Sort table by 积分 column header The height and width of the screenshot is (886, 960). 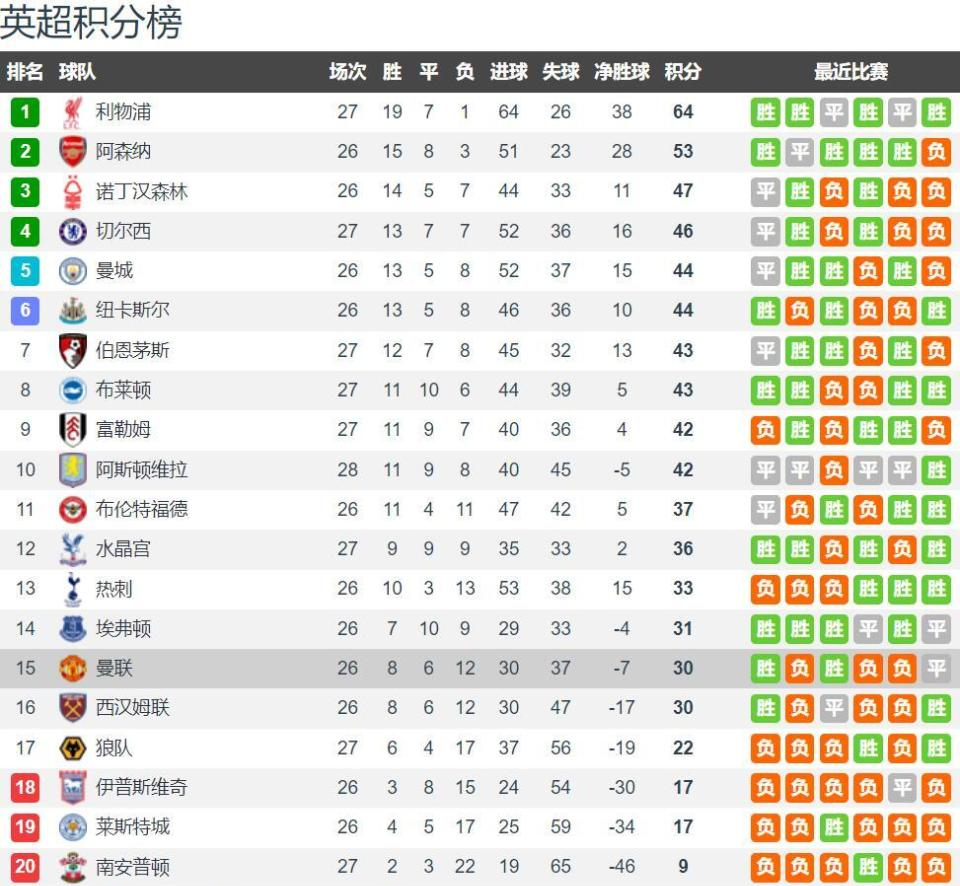(x=683, y=72)
